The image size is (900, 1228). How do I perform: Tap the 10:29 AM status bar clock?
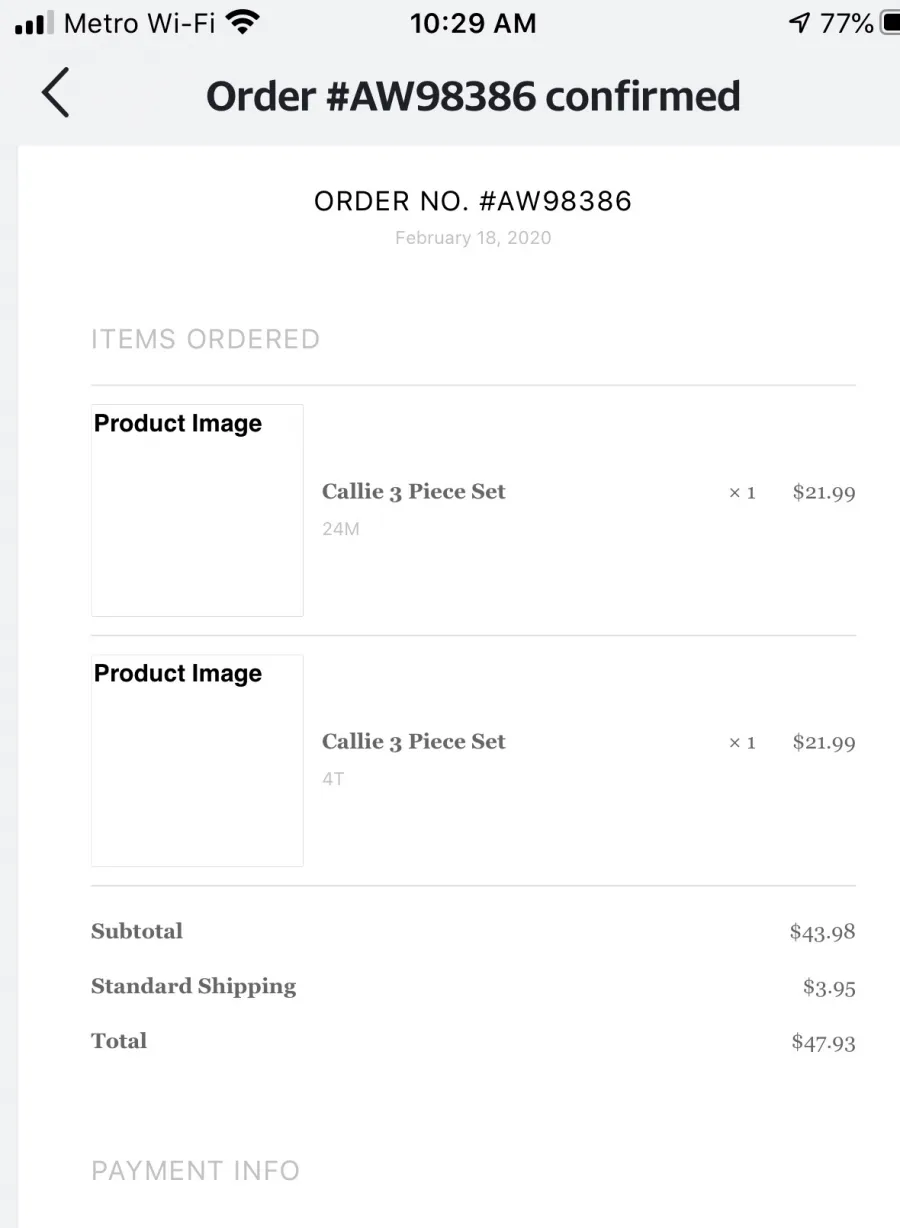pos(473,23)
